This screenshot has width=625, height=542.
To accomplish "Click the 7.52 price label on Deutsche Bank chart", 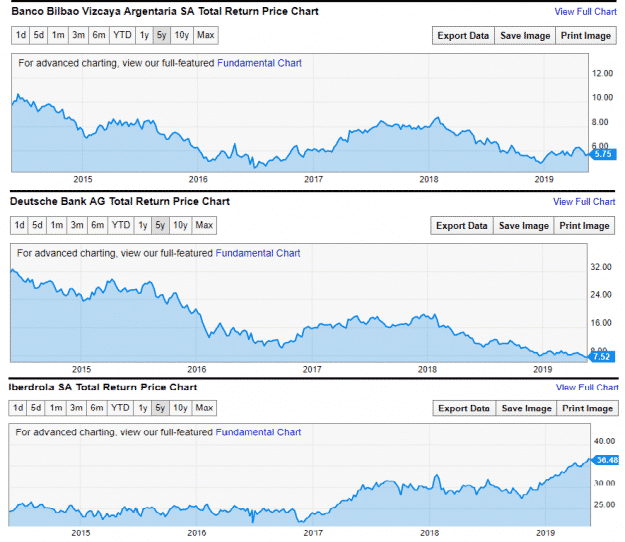I will (601, 356).
